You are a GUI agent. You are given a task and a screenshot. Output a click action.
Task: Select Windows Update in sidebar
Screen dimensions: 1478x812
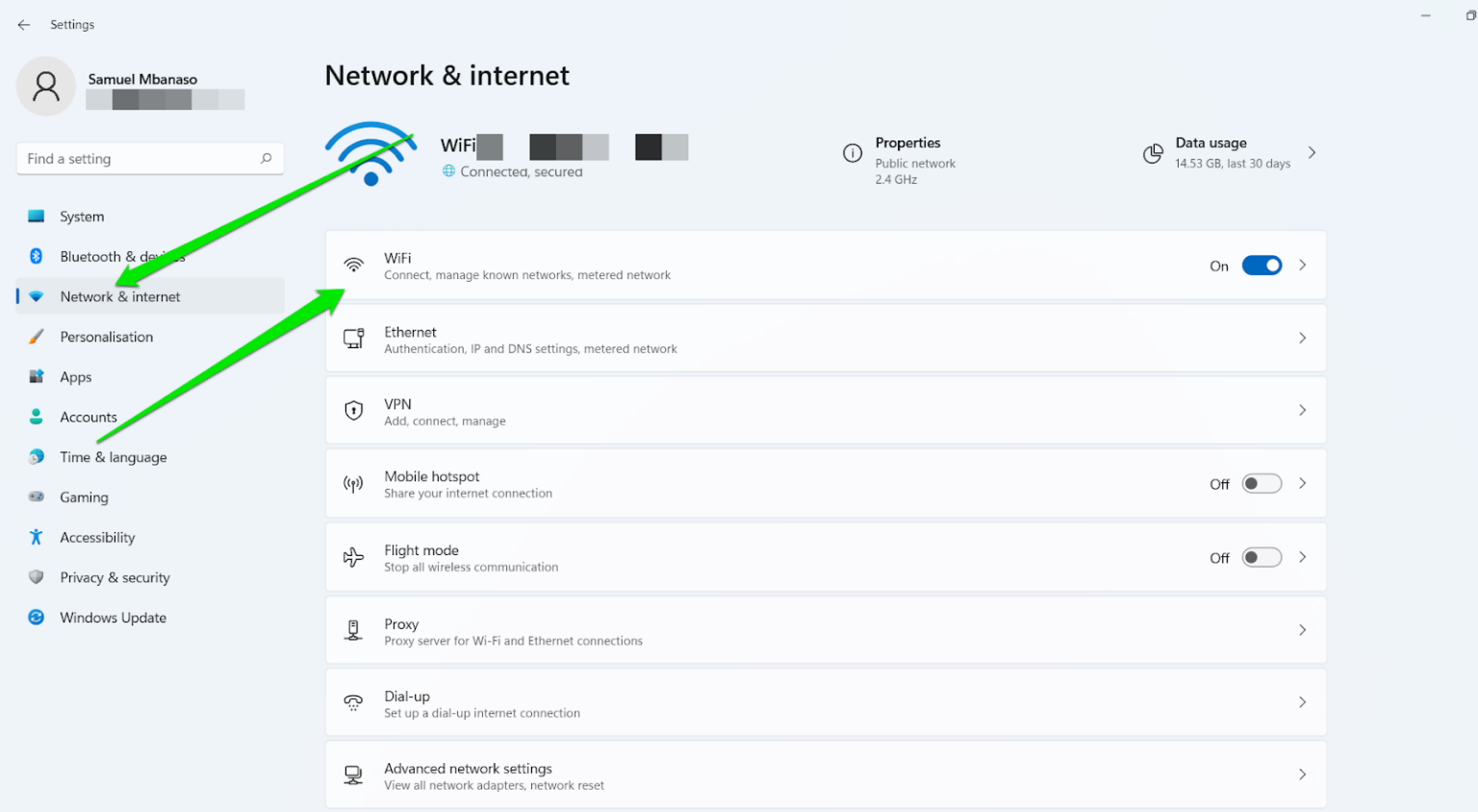pos(113,618)
